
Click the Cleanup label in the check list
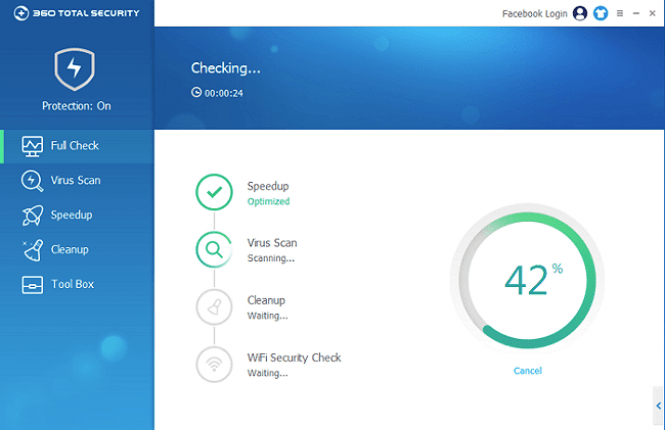[266, 300]
